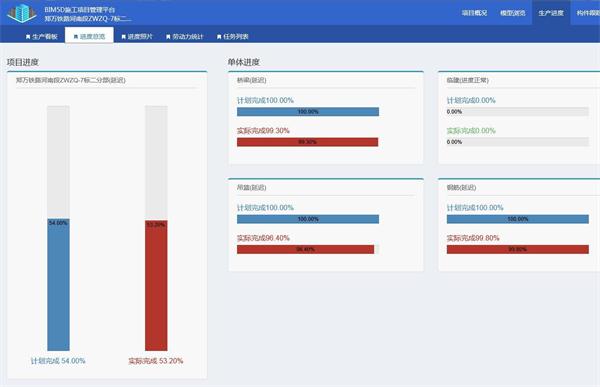The height and width of the screenshot is (387, 600).
Task: Click bookmark icon beside 进度照片 tab
Action: tap(124, 37)
